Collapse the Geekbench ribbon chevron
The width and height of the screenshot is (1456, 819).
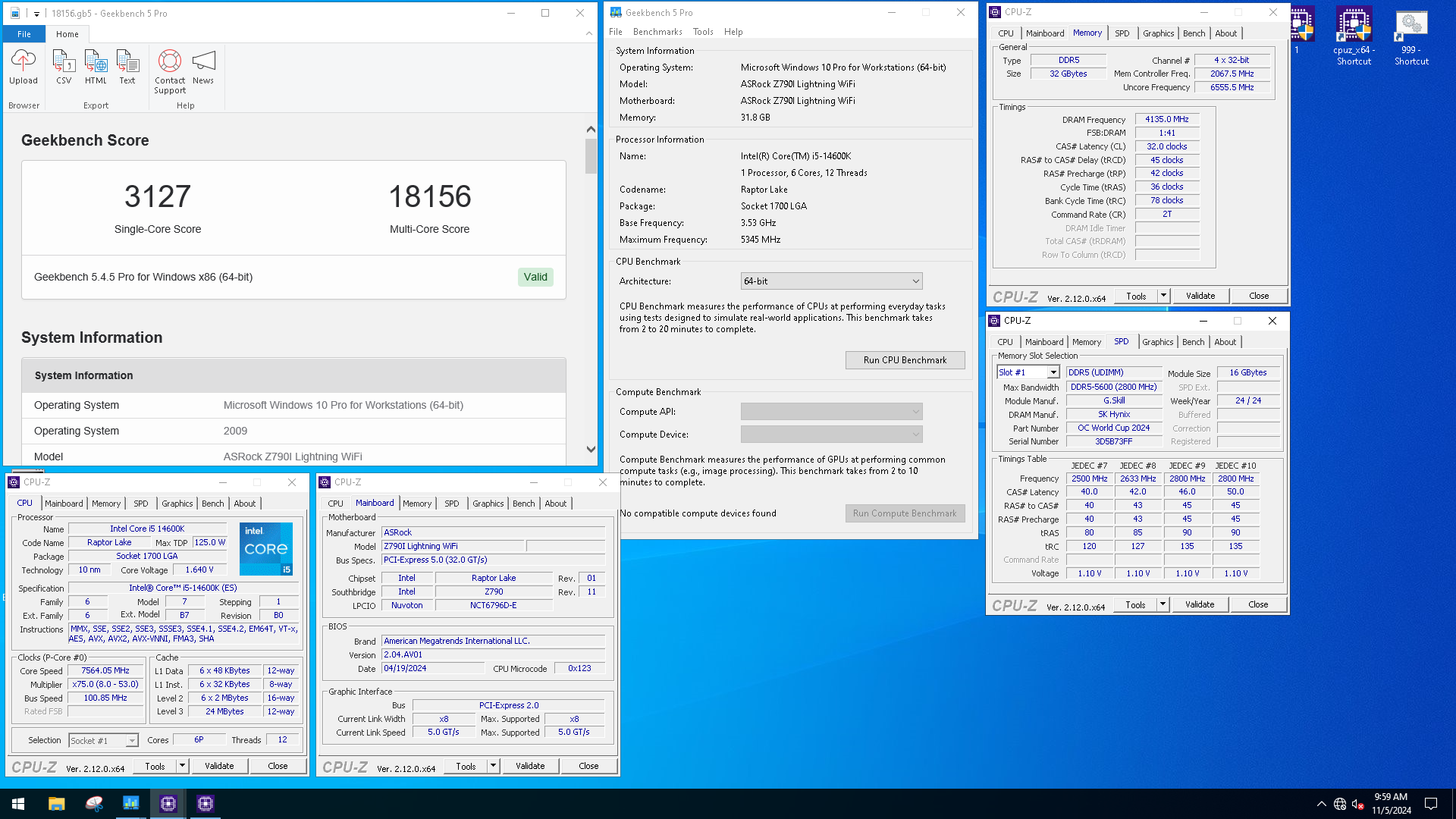(589, 33)
